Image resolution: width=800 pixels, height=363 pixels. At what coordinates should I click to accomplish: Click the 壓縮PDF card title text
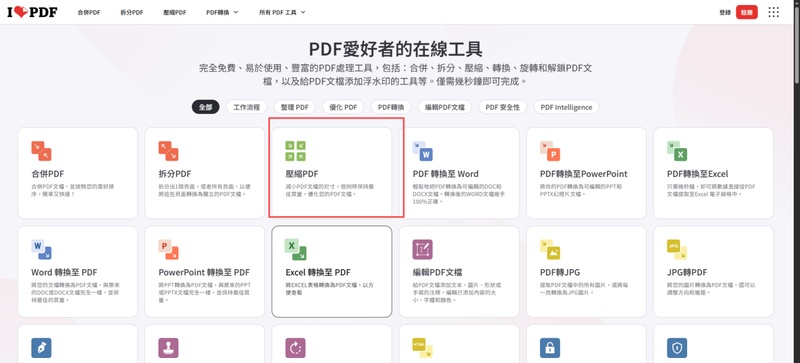tap(302, 174)
